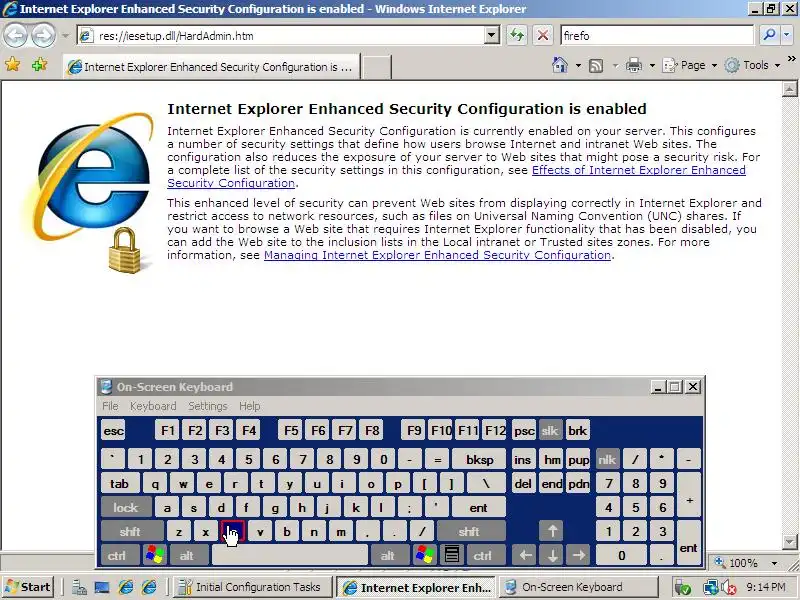
Task: Switch to On-Screen Keyboard taskbar button
Action: [578, 587]
